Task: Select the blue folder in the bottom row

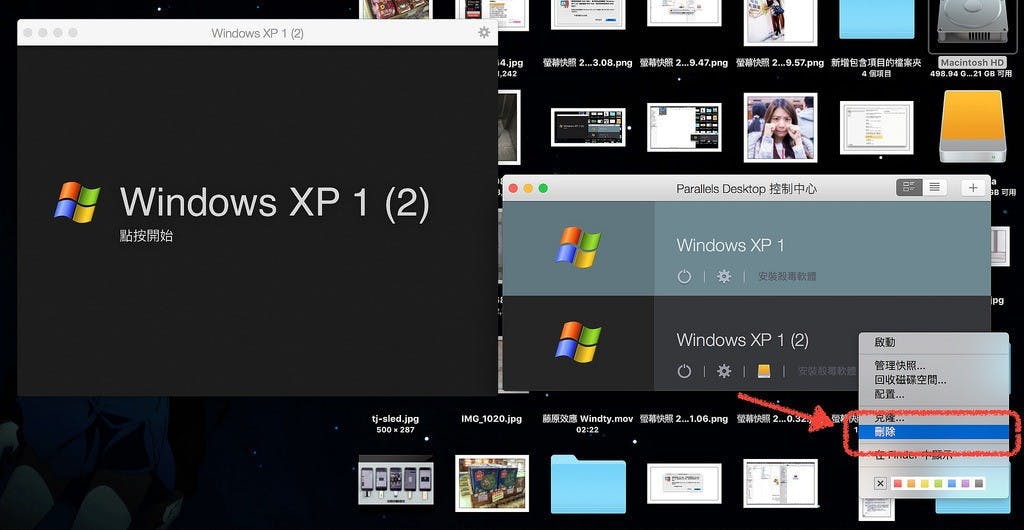Action: [x=588, y=484]
